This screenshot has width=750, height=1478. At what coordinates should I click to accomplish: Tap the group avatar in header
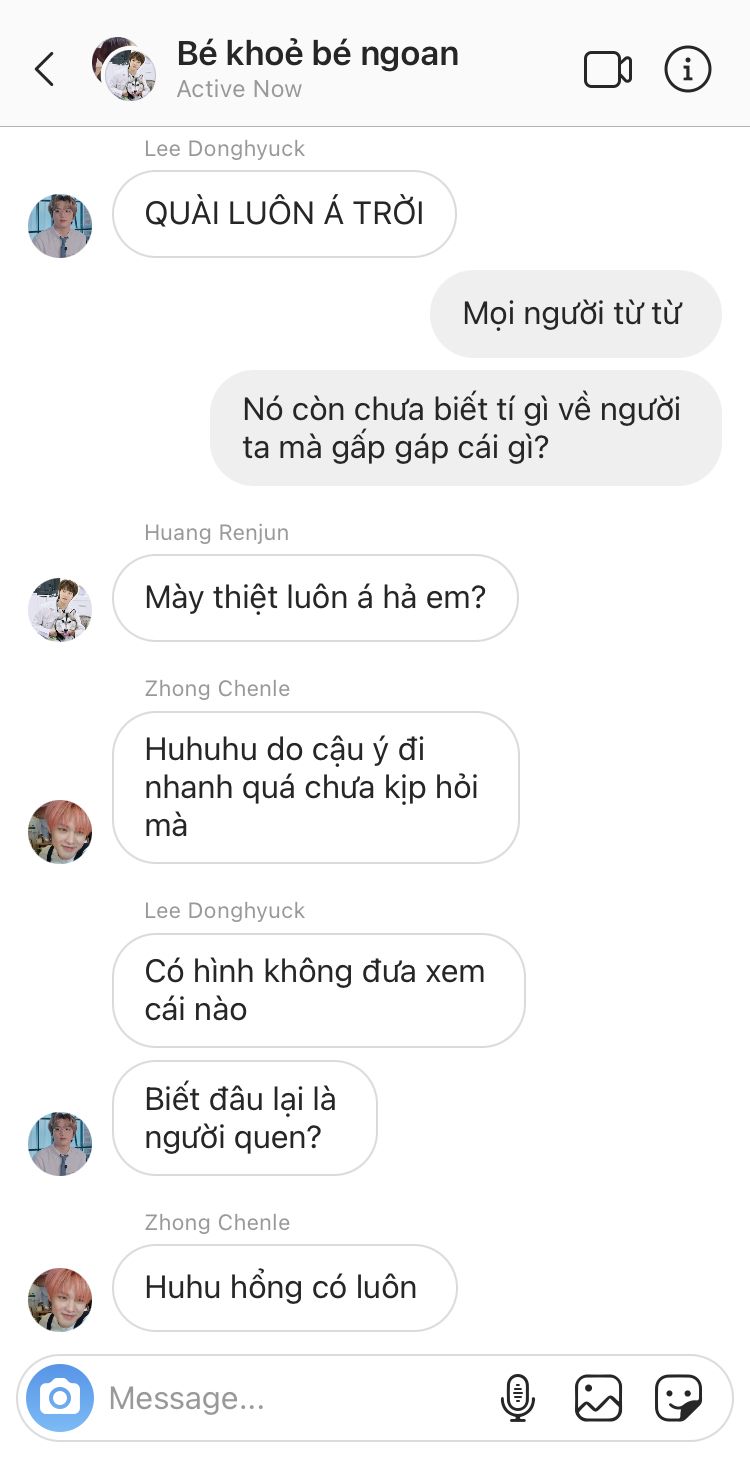pos(124,69)
